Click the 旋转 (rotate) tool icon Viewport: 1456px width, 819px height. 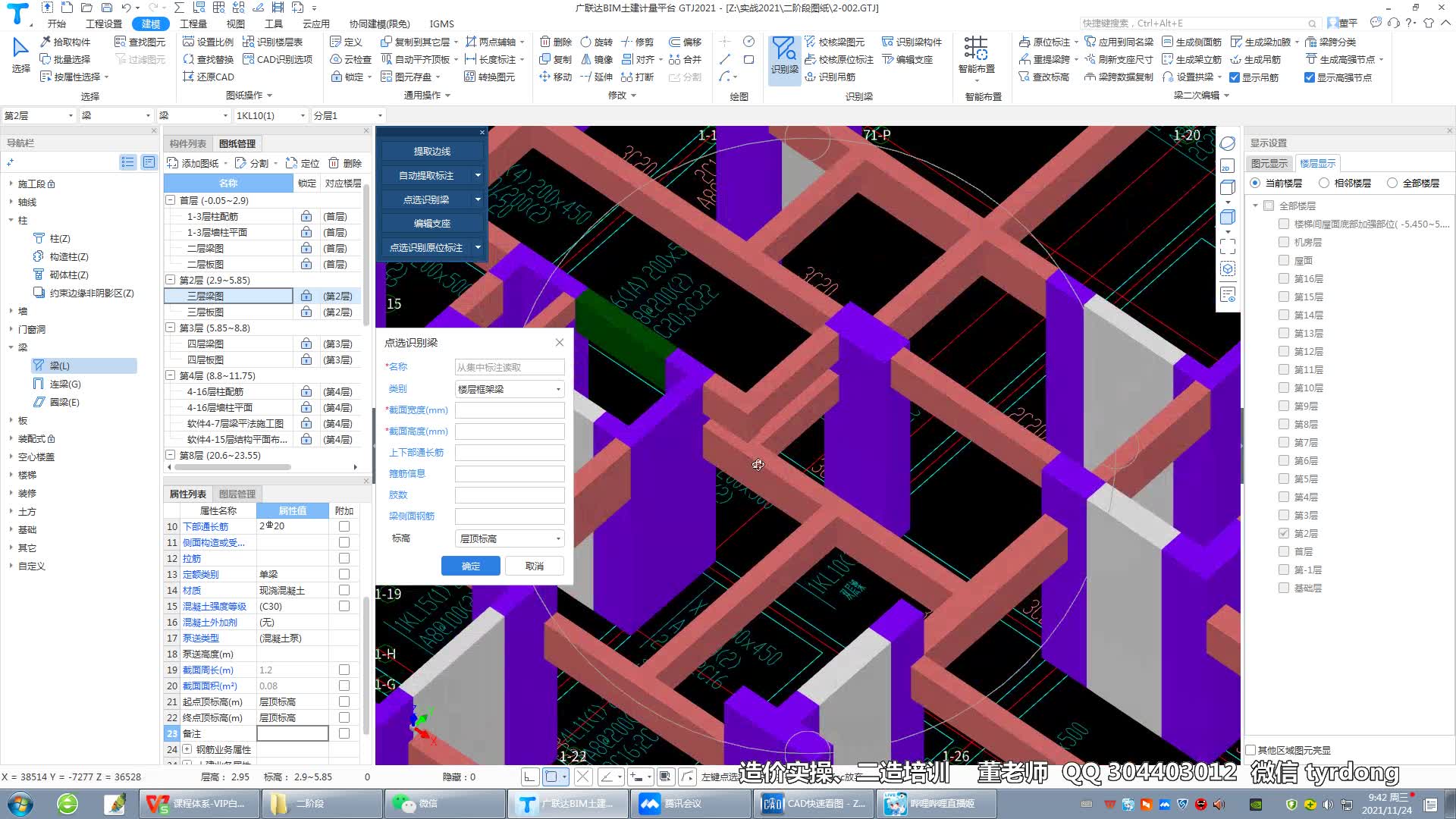(x=586, y=42)
